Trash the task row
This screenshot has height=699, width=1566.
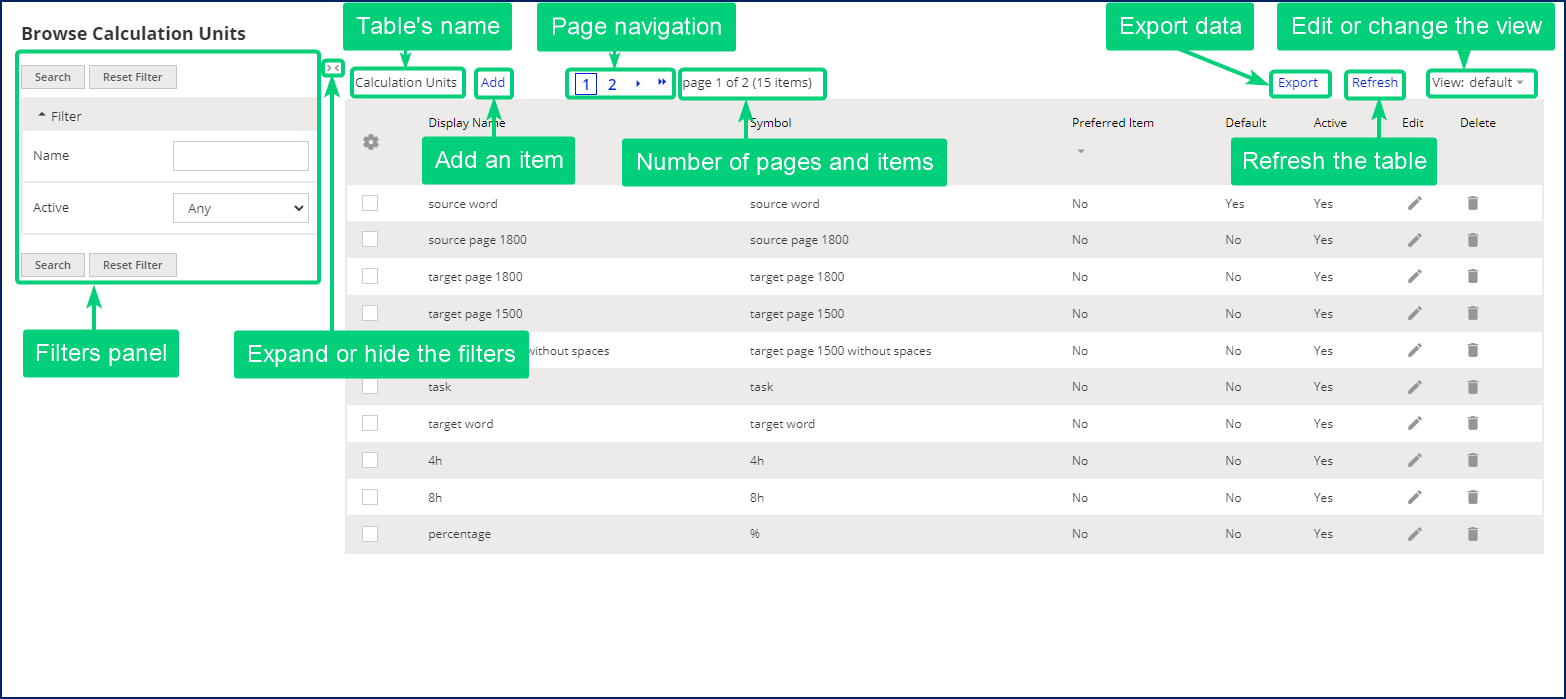point(1472,387)
